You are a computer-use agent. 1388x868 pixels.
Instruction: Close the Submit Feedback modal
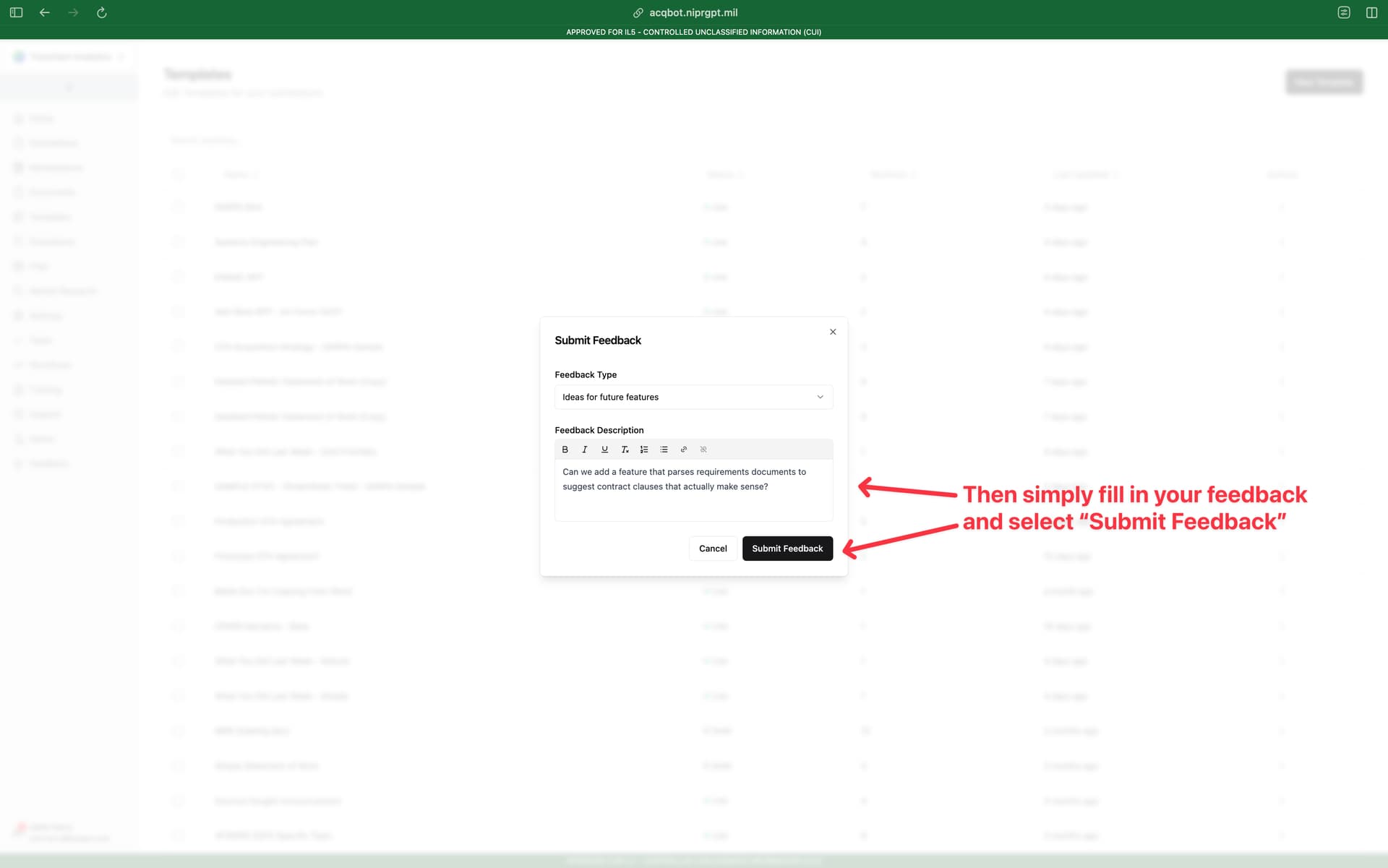coord(833,332)
